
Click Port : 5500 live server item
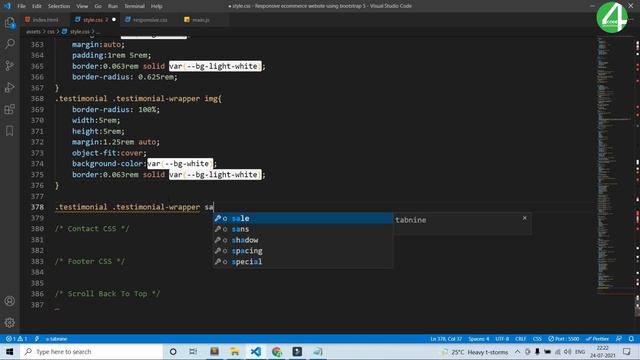pos(564,339)
